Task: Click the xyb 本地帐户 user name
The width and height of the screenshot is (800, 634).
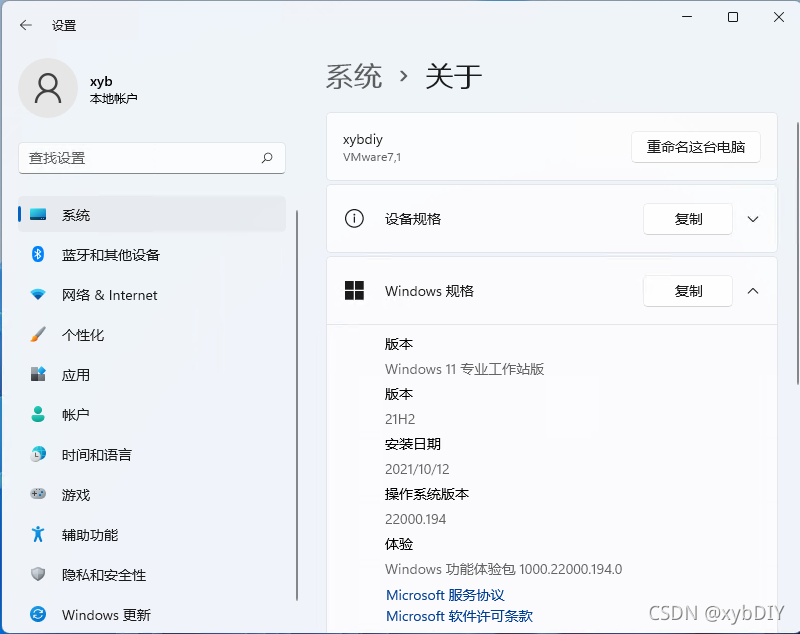Action: [x=113, y=89]
